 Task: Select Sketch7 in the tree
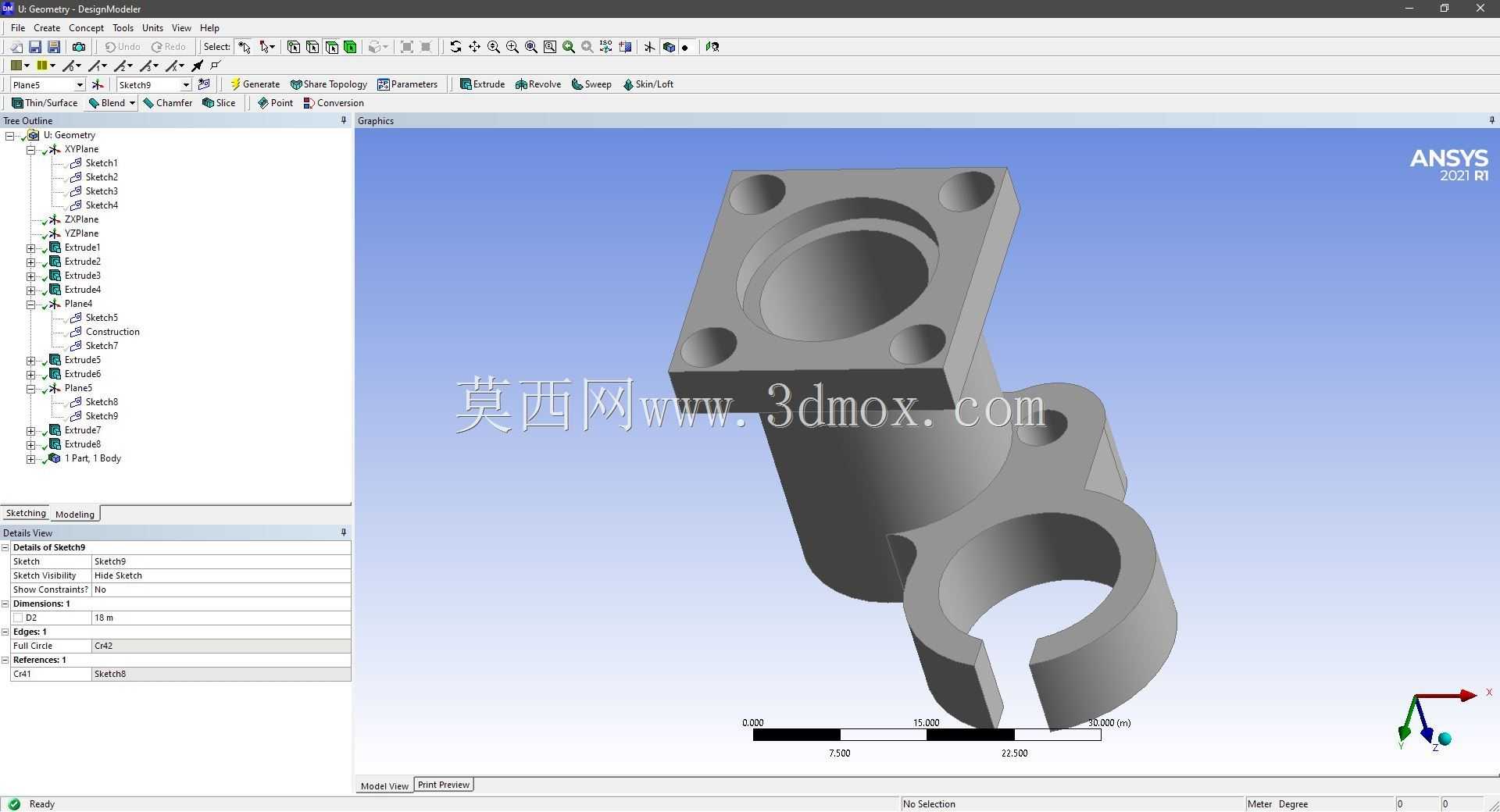[102, 346]
